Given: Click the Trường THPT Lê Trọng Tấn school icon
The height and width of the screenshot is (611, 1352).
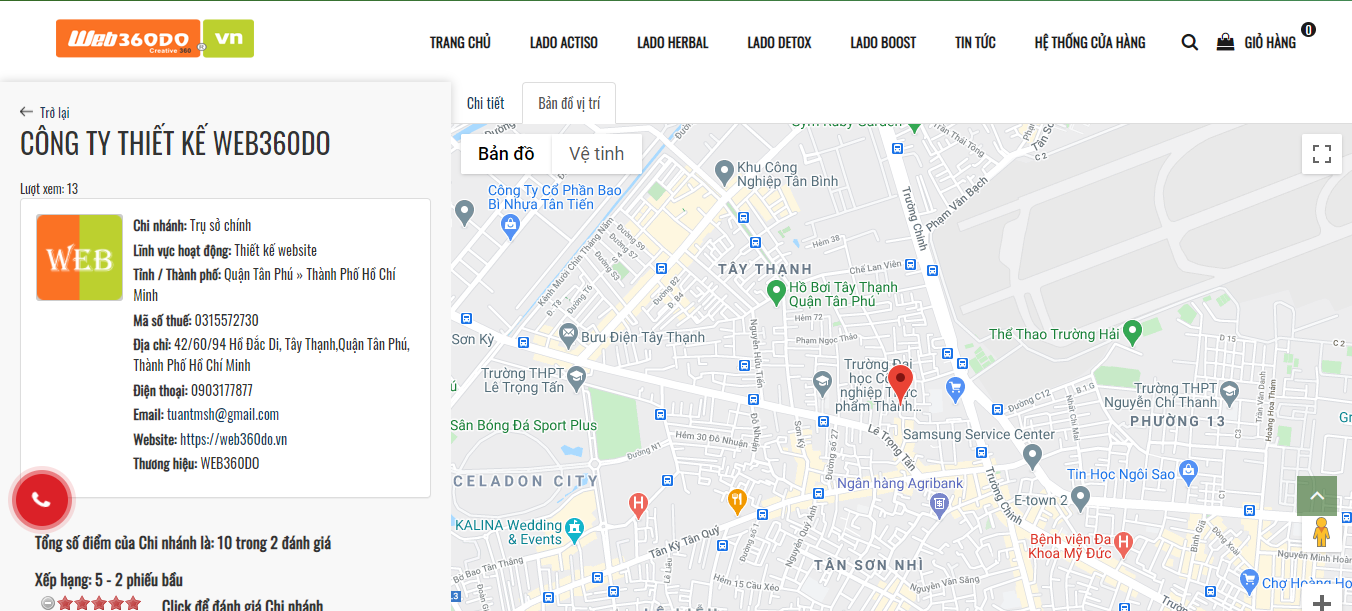Looking at the screenshot, I should click(576, 377).
